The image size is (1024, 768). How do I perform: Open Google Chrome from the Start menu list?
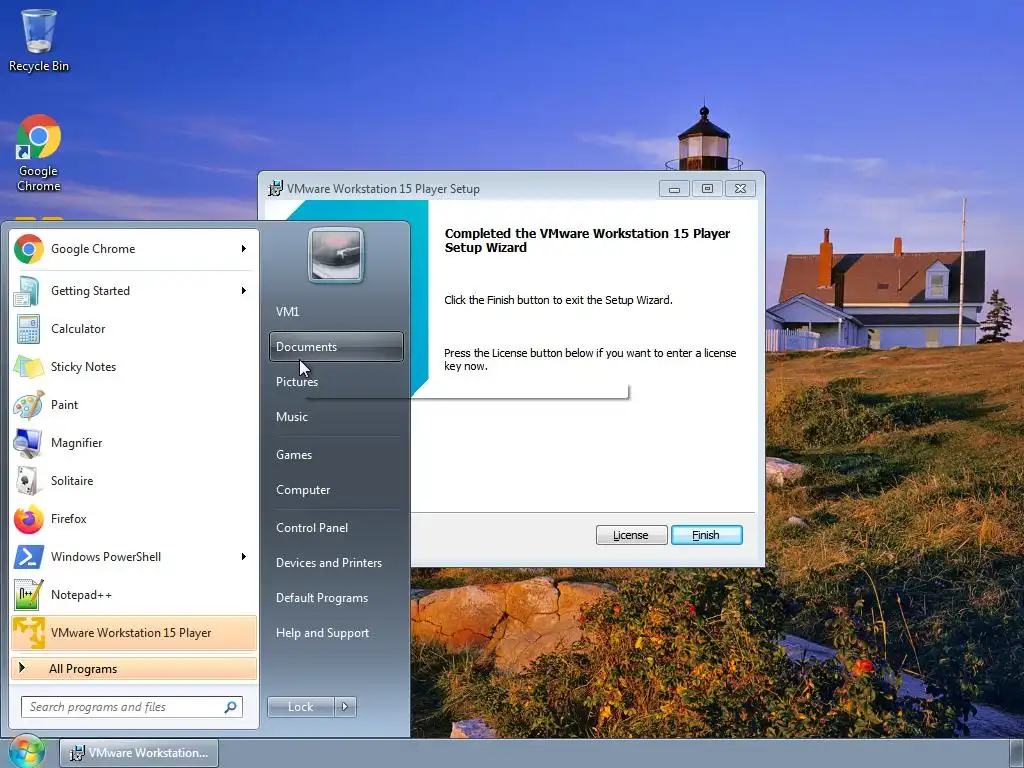[x=134, y=249]
